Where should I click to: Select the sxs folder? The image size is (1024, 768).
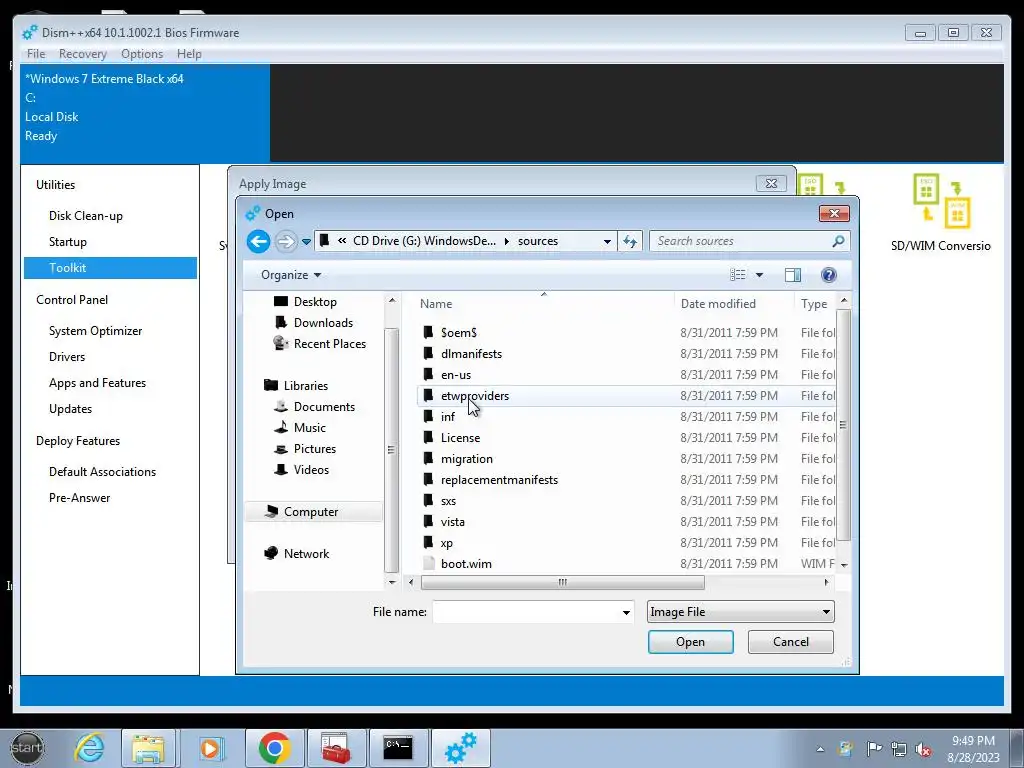[448, 501]
